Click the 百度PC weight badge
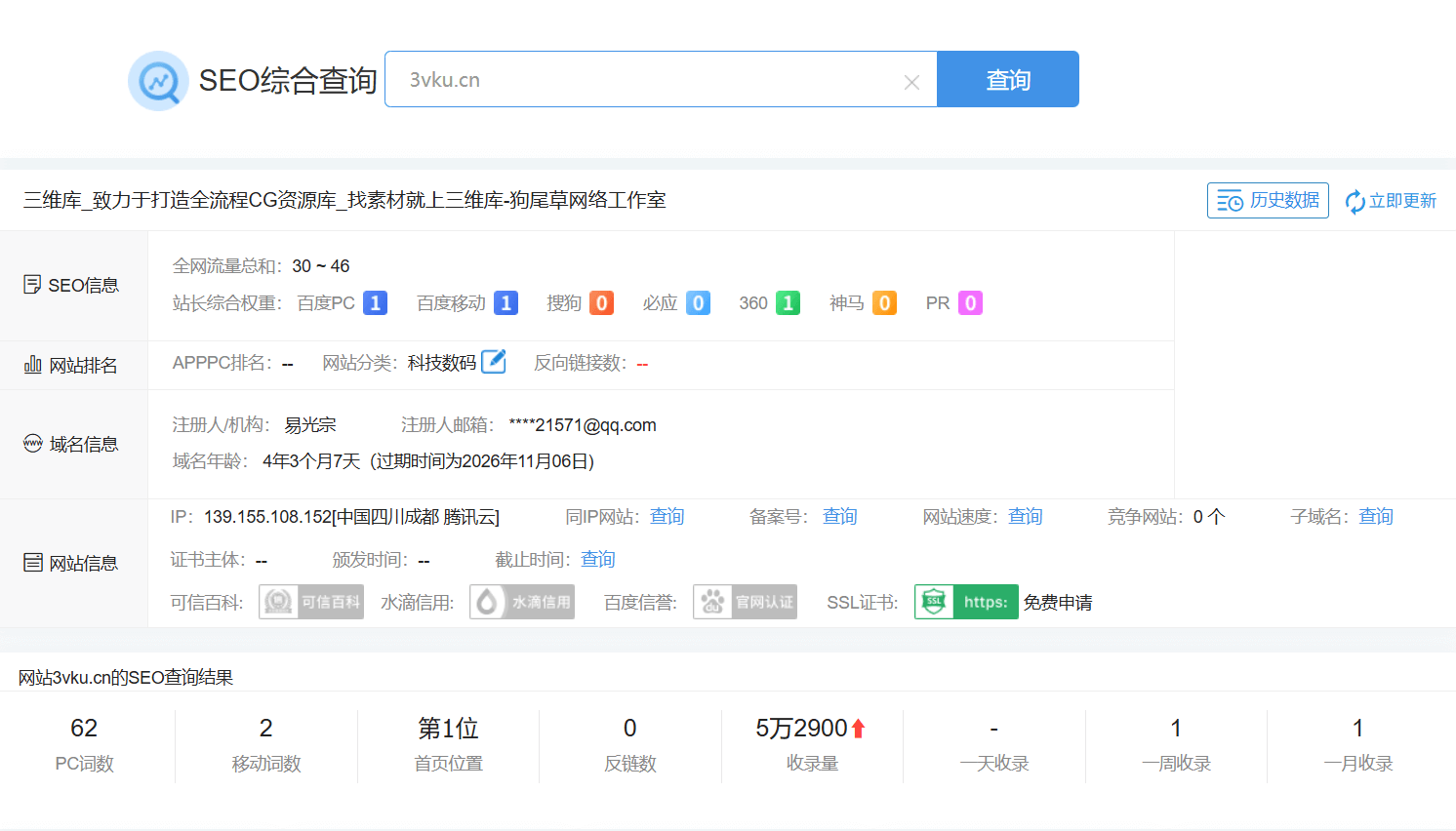The width and height of the screenshot is (1456, 831). pos(375,303)
